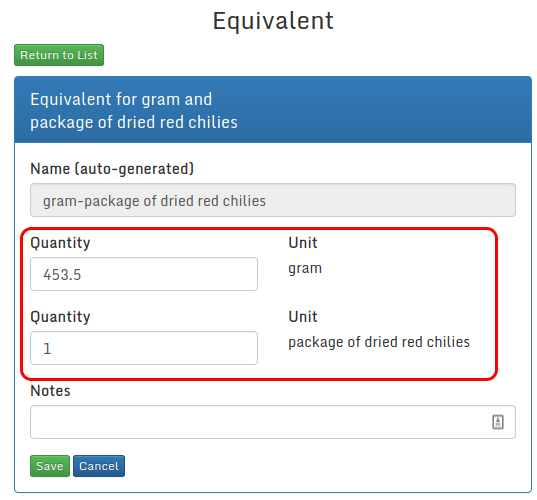537x500 pixels.
Task: Click the Return to List button
Action: [x=59, y=55]
